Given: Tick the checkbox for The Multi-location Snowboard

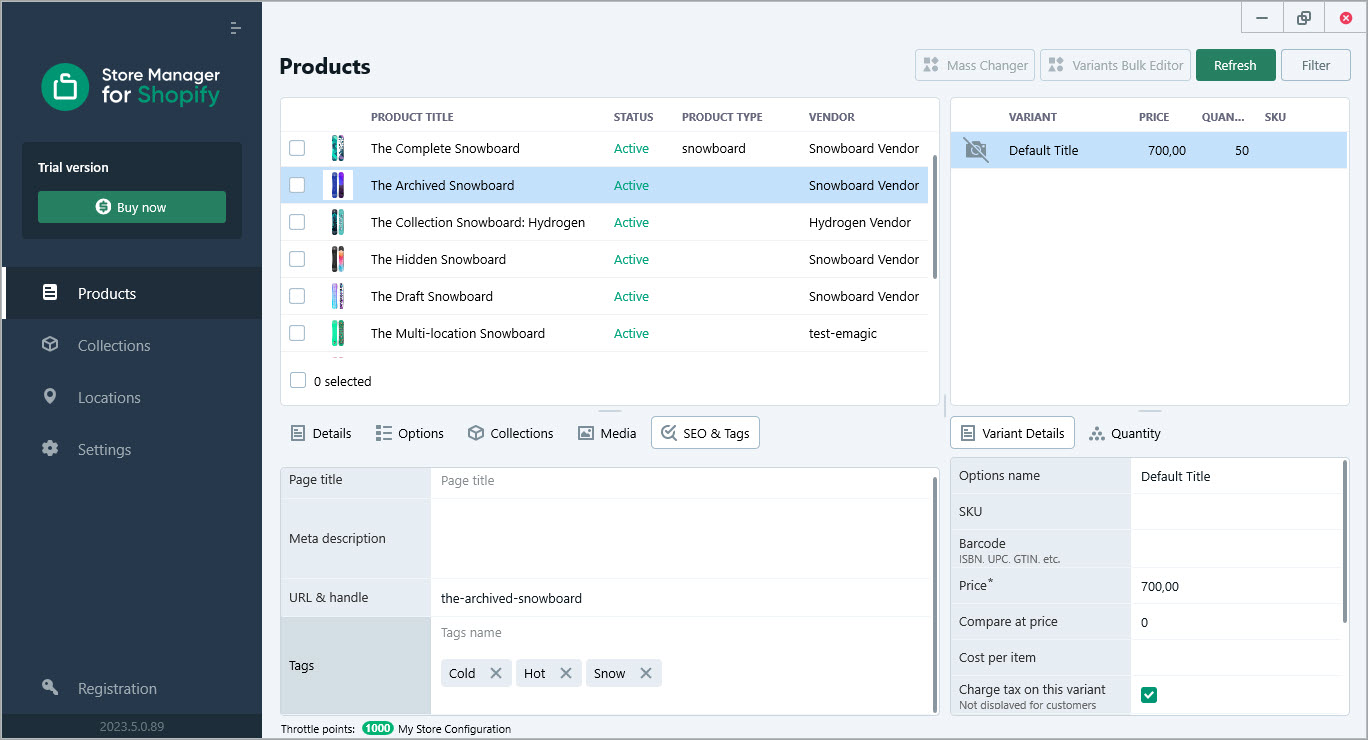Looking at the screenshot, I should click(x=297, y=333).
